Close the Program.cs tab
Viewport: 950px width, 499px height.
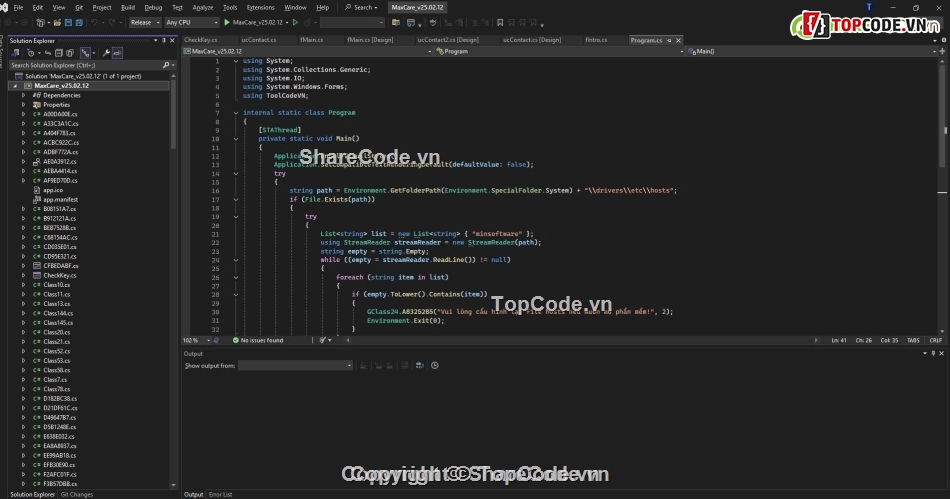(x=678, y=40)
